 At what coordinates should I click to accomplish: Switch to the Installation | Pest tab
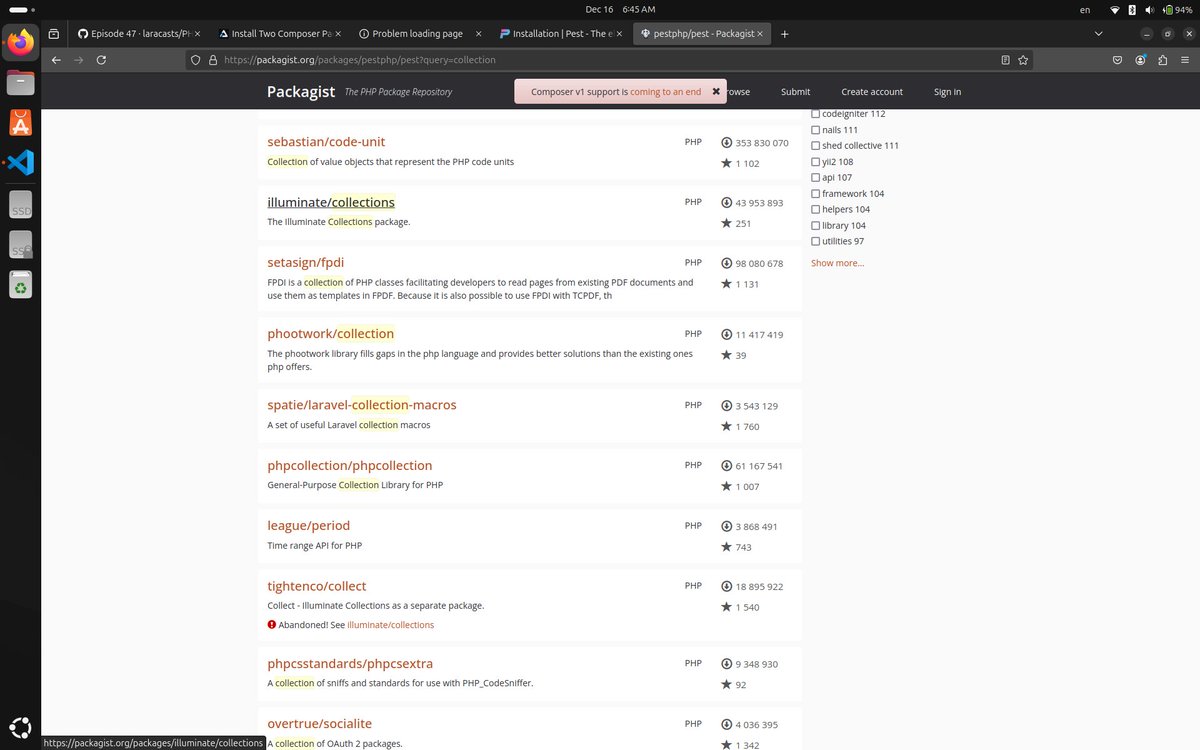coord(560,33)
